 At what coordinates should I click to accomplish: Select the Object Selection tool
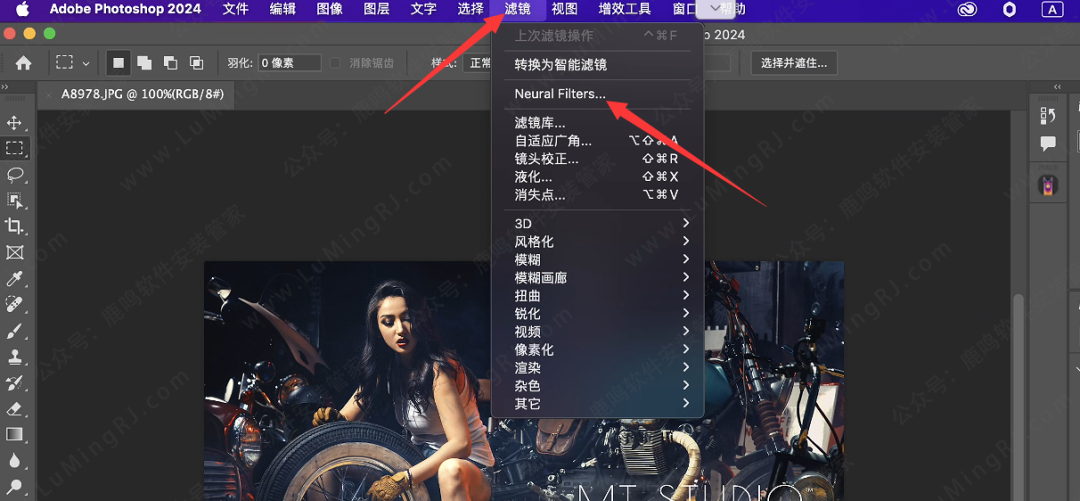[14, 200]
